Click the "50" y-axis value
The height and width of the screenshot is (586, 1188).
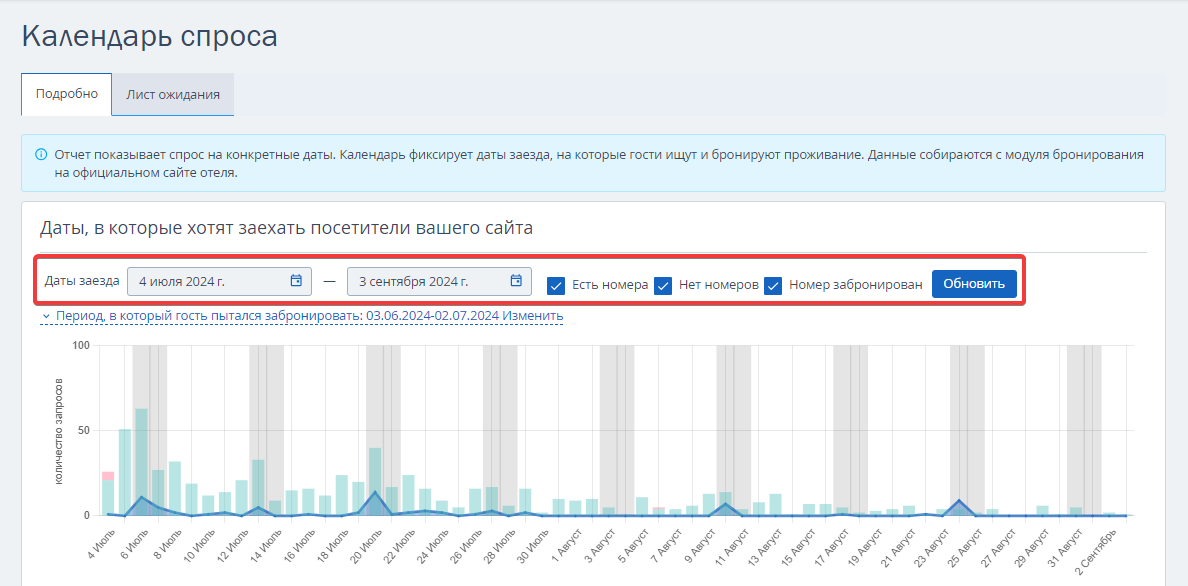[x=83, y=431]
